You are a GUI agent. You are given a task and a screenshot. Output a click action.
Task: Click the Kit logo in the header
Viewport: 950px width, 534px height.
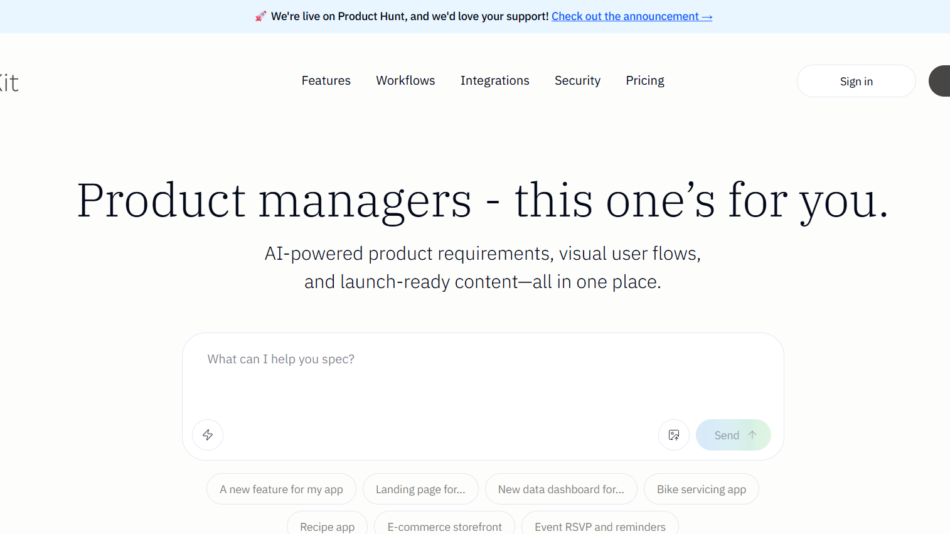pyautogui.click(x=8, y=82)
